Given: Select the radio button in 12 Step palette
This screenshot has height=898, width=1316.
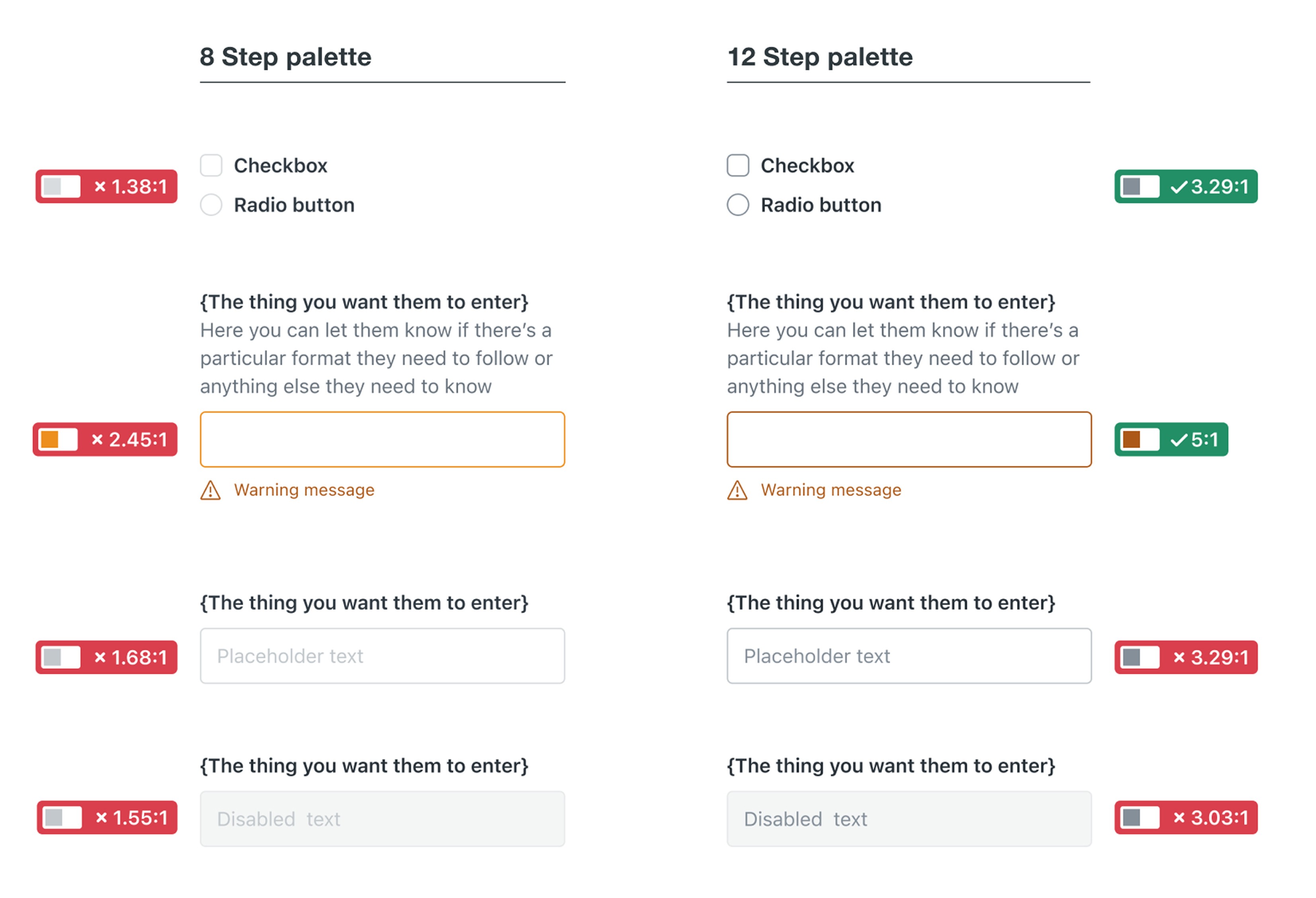Looking at the screenshot, I should coord(737,204).
